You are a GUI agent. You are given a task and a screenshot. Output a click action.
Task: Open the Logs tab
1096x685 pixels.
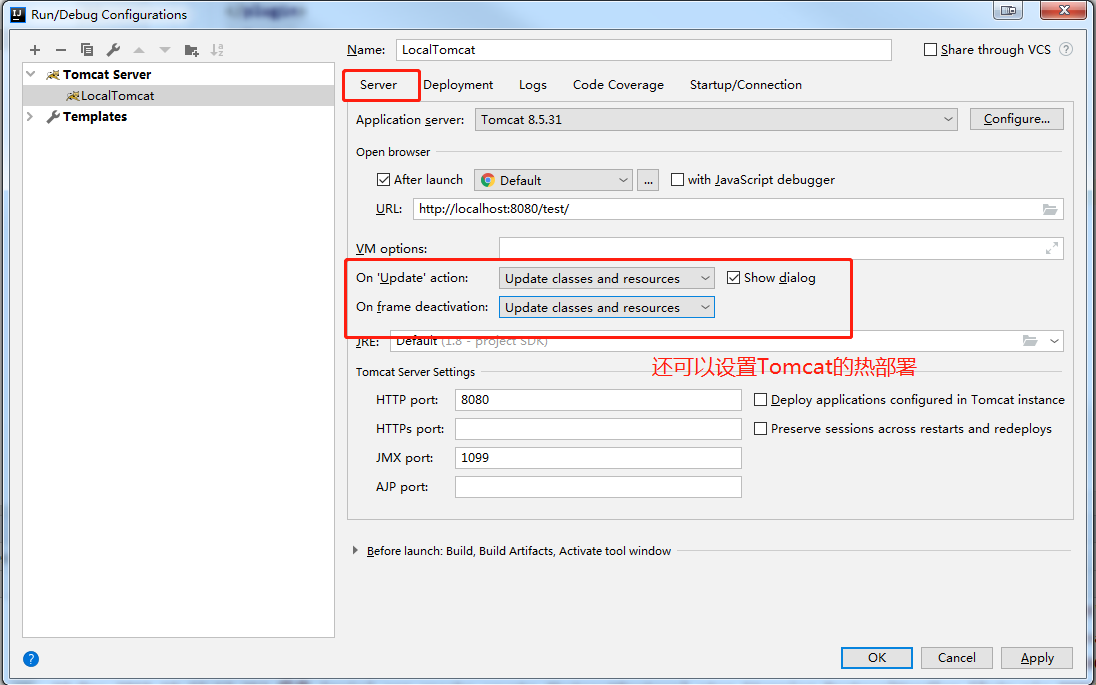pyautogui.click(x=533, y=85)
